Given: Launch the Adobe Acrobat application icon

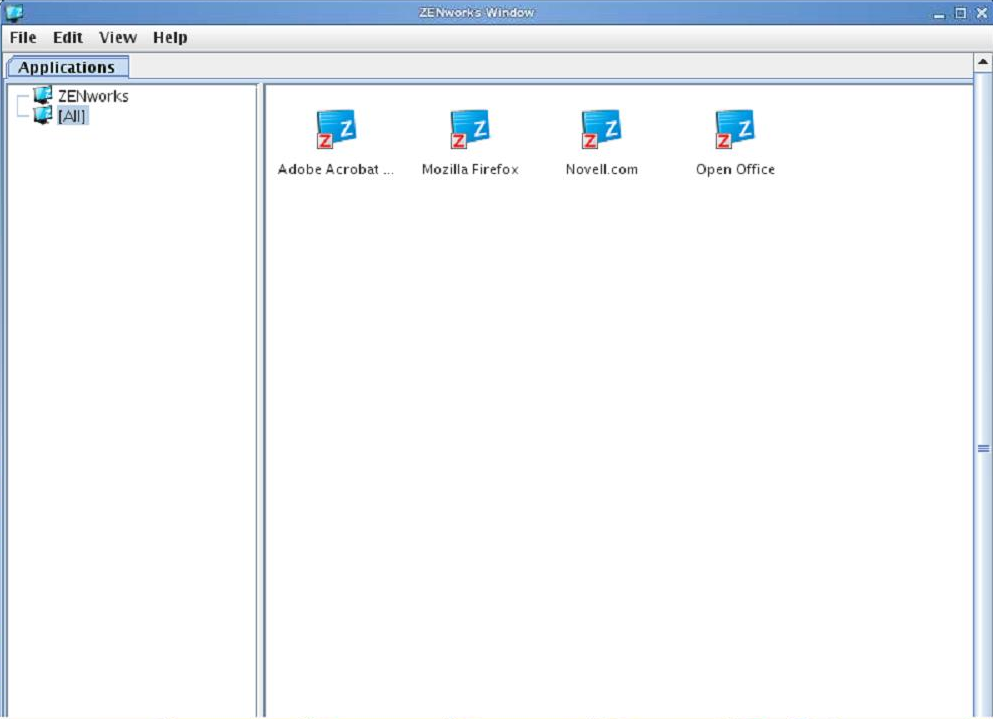Looking at the screenshot, I should coord(337,128).
